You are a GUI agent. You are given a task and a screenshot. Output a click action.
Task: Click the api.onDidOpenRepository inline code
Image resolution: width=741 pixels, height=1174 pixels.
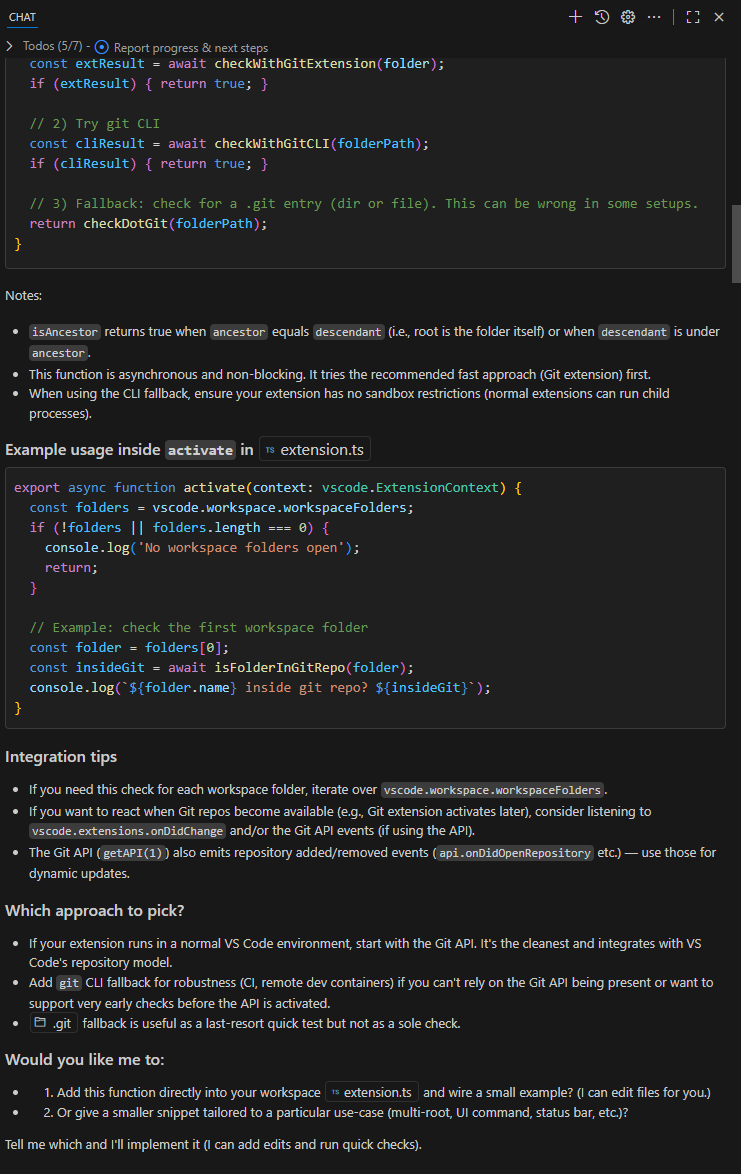(x=512, y=853)
